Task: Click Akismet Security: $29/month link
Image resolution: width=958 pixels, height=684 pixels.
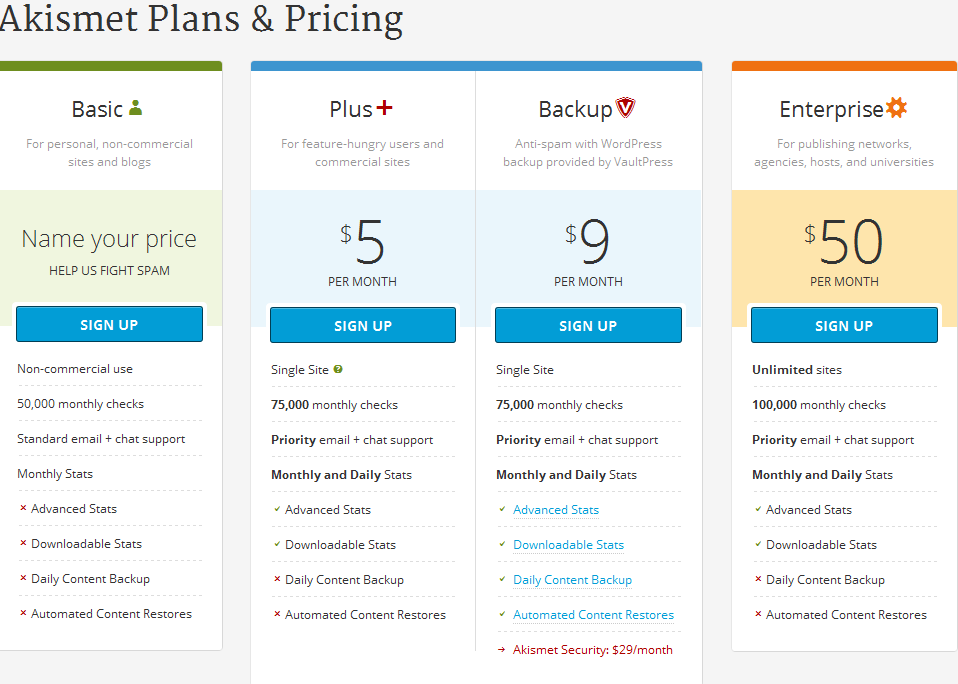Action: coord(593,650)
